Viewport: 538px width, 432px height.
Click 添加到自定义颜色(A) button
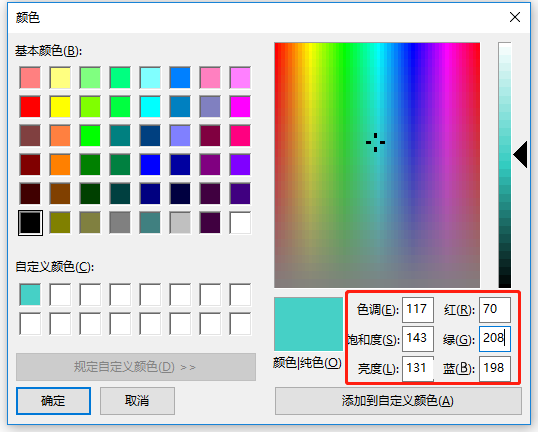point(398,401)
